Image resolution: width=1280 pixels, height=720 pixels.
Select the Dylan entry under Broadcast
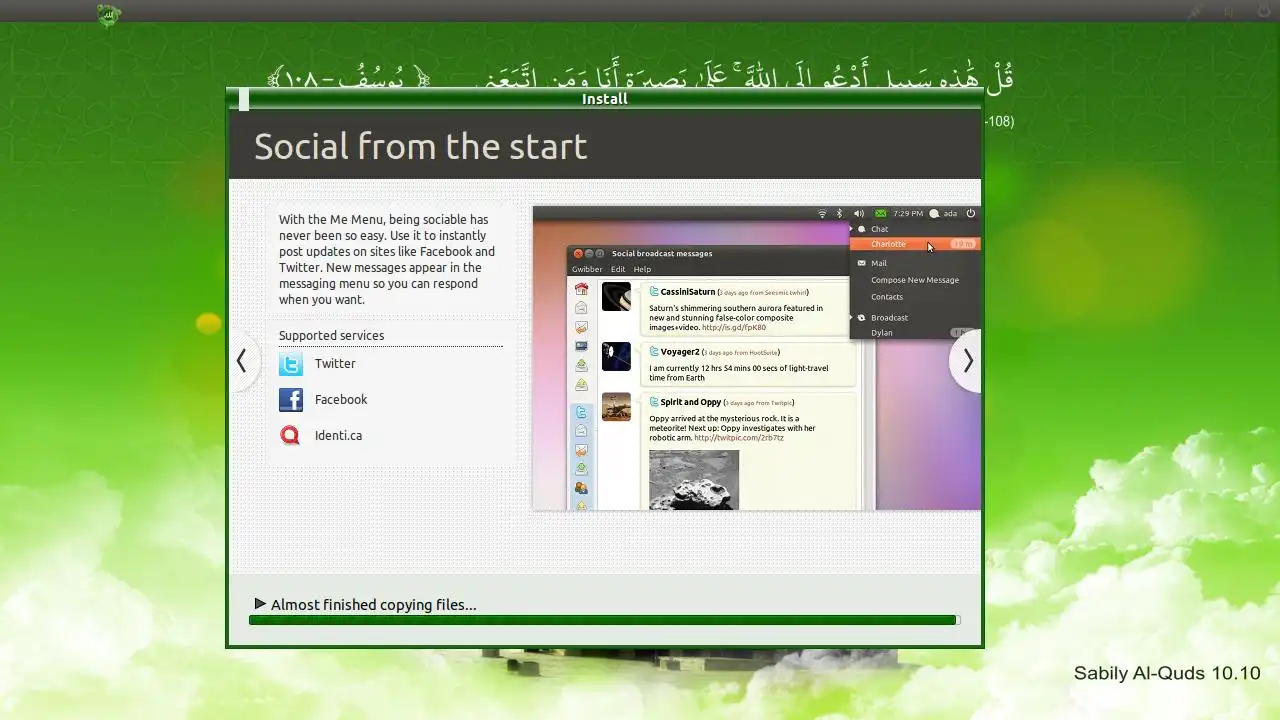[x=882, y=333]
